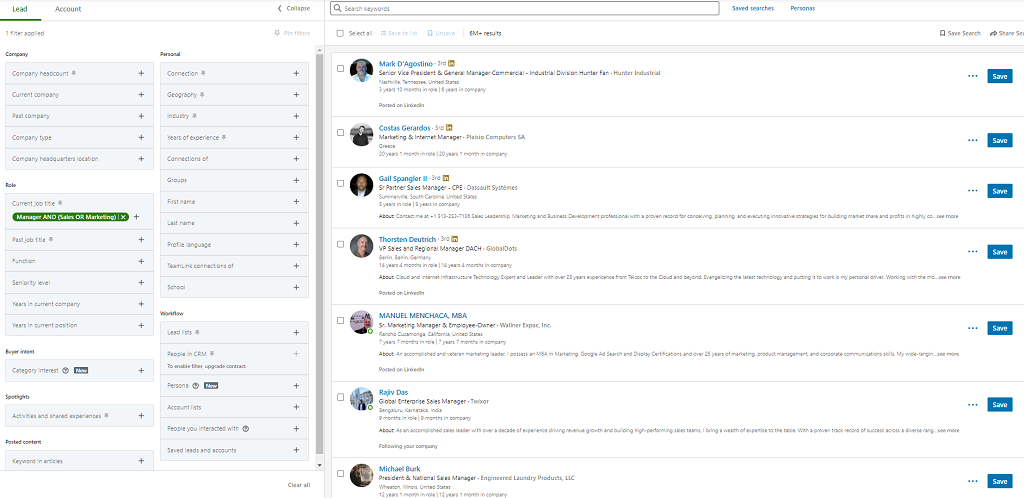The image size is (1024, 498).
Task: Click Clear all filters
Action: 299,485
